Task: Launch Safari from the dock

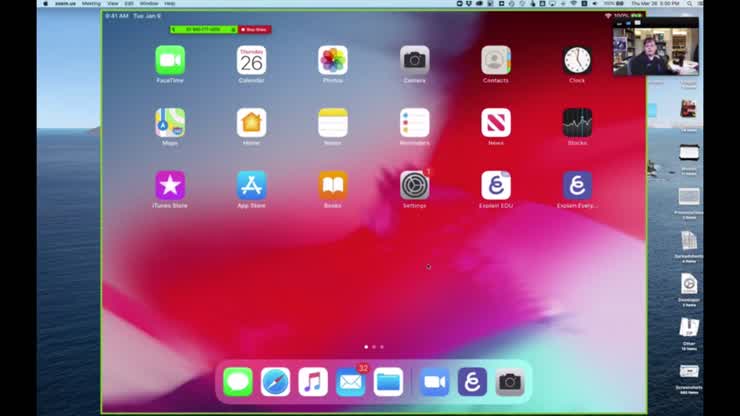Action: 275,382
